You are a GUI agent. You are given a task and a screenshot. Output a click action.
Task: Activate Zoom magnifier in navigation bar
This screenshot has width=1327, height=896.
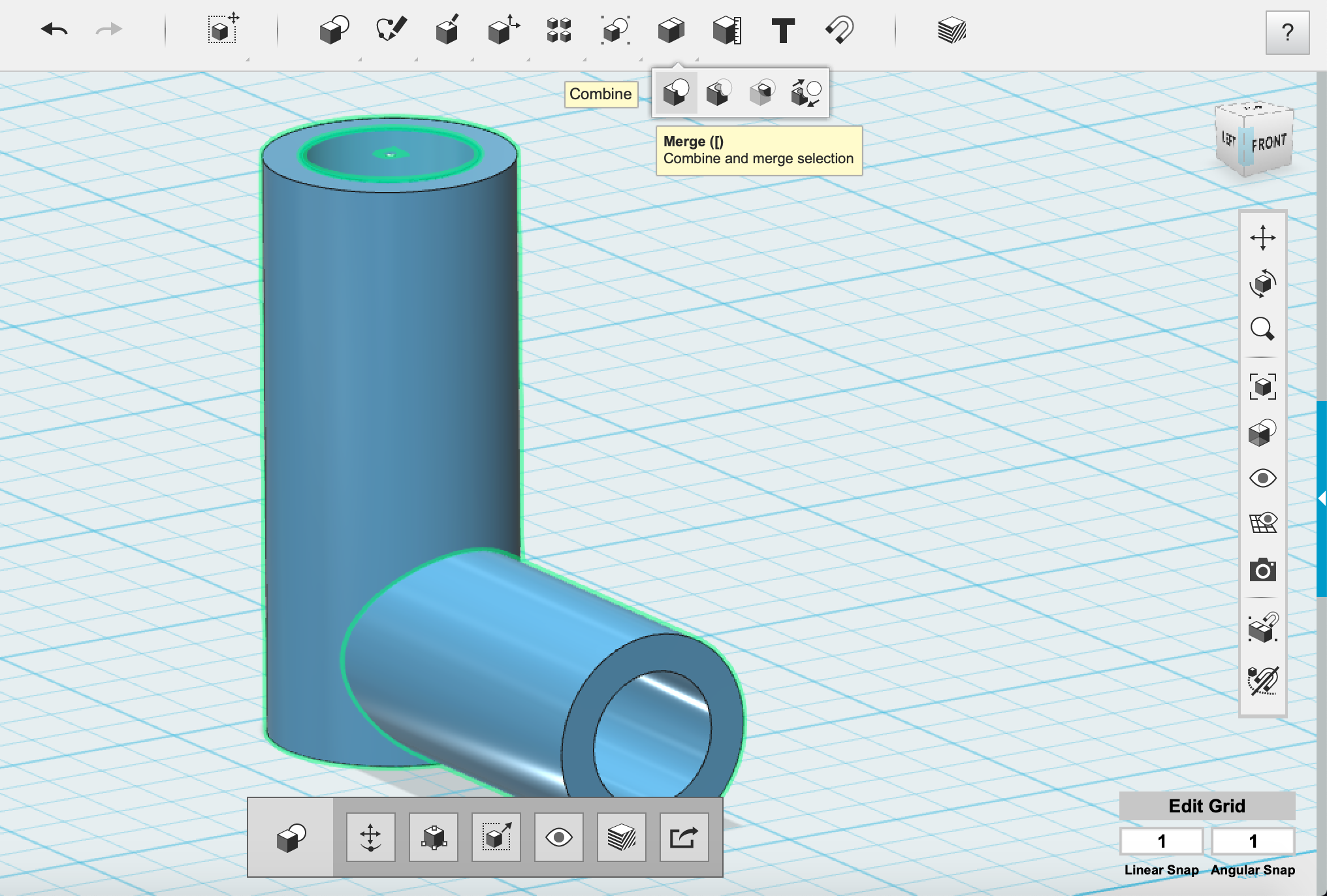click(x=1262, y=329)
